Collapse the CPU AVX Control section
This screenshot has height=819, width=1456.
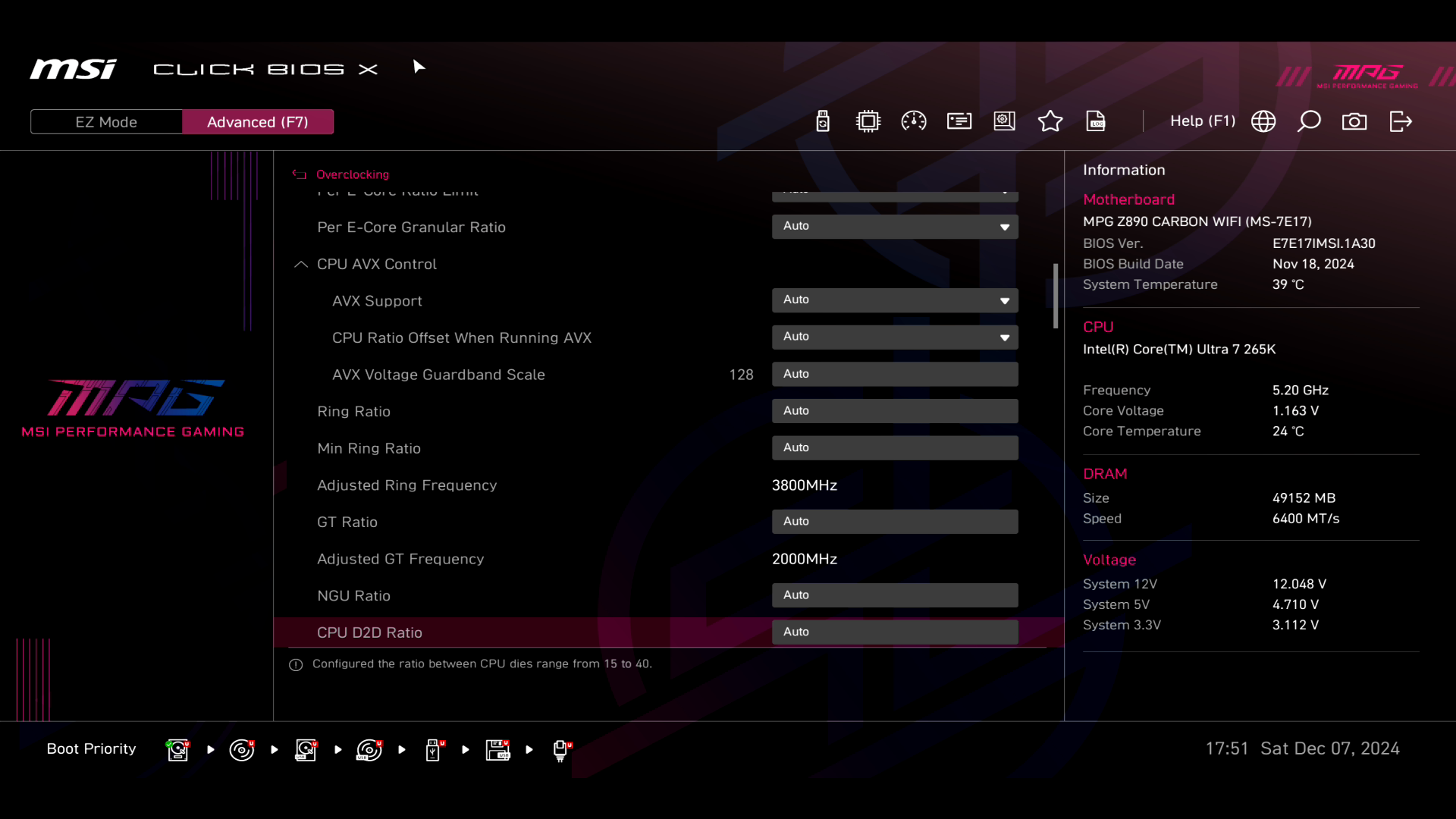pos(301,264)
